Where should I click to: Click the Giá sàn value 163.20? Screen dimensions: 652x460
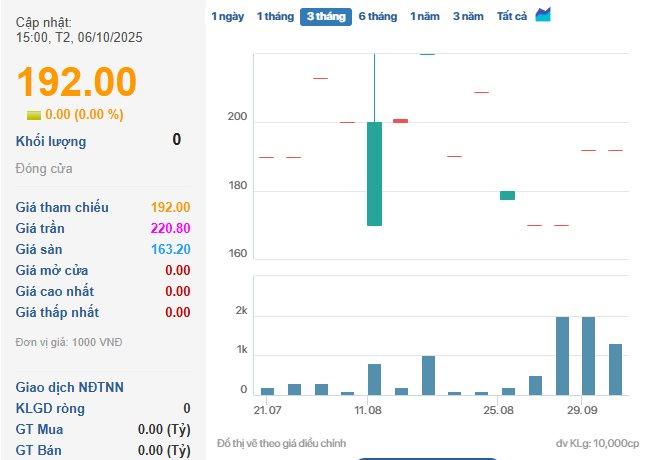171,249
